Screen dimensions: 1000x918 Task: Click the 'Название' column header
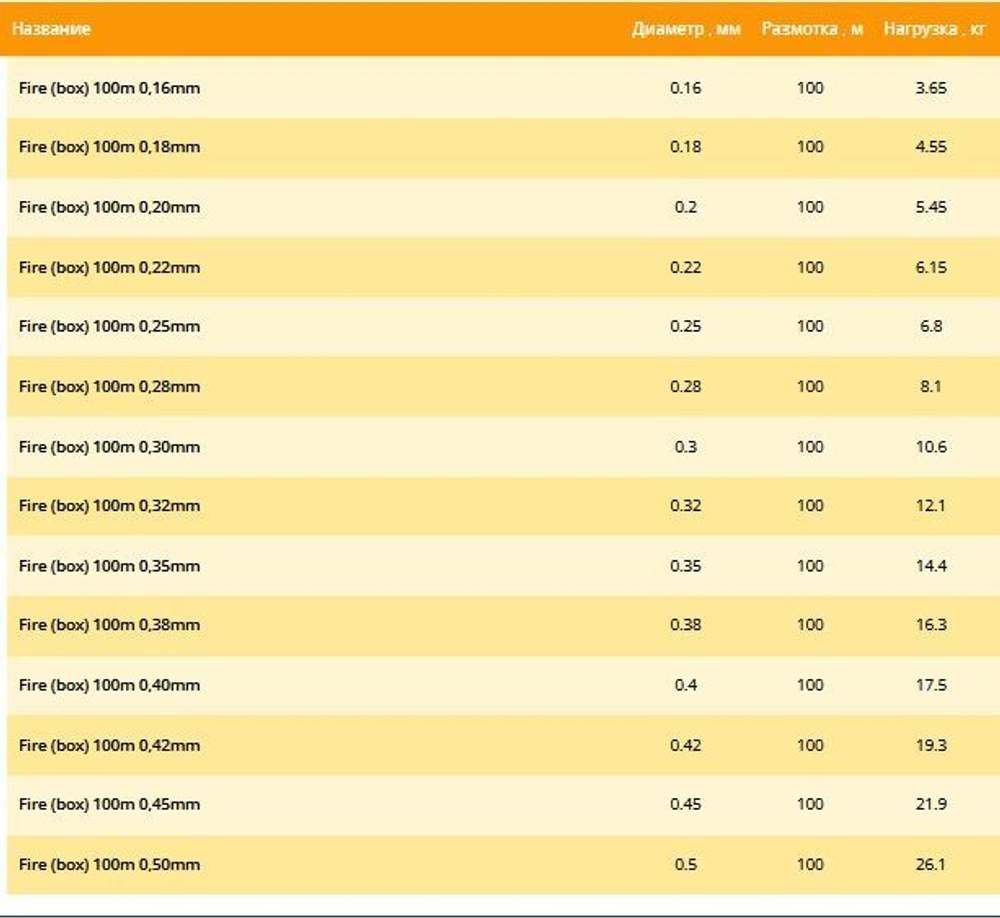[51, 29]
